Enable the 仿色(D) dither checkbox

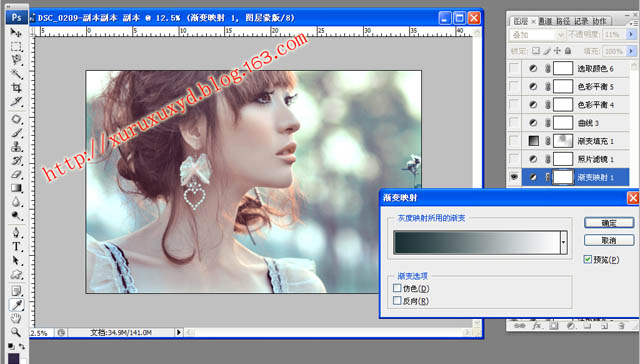tap(397, 288)
